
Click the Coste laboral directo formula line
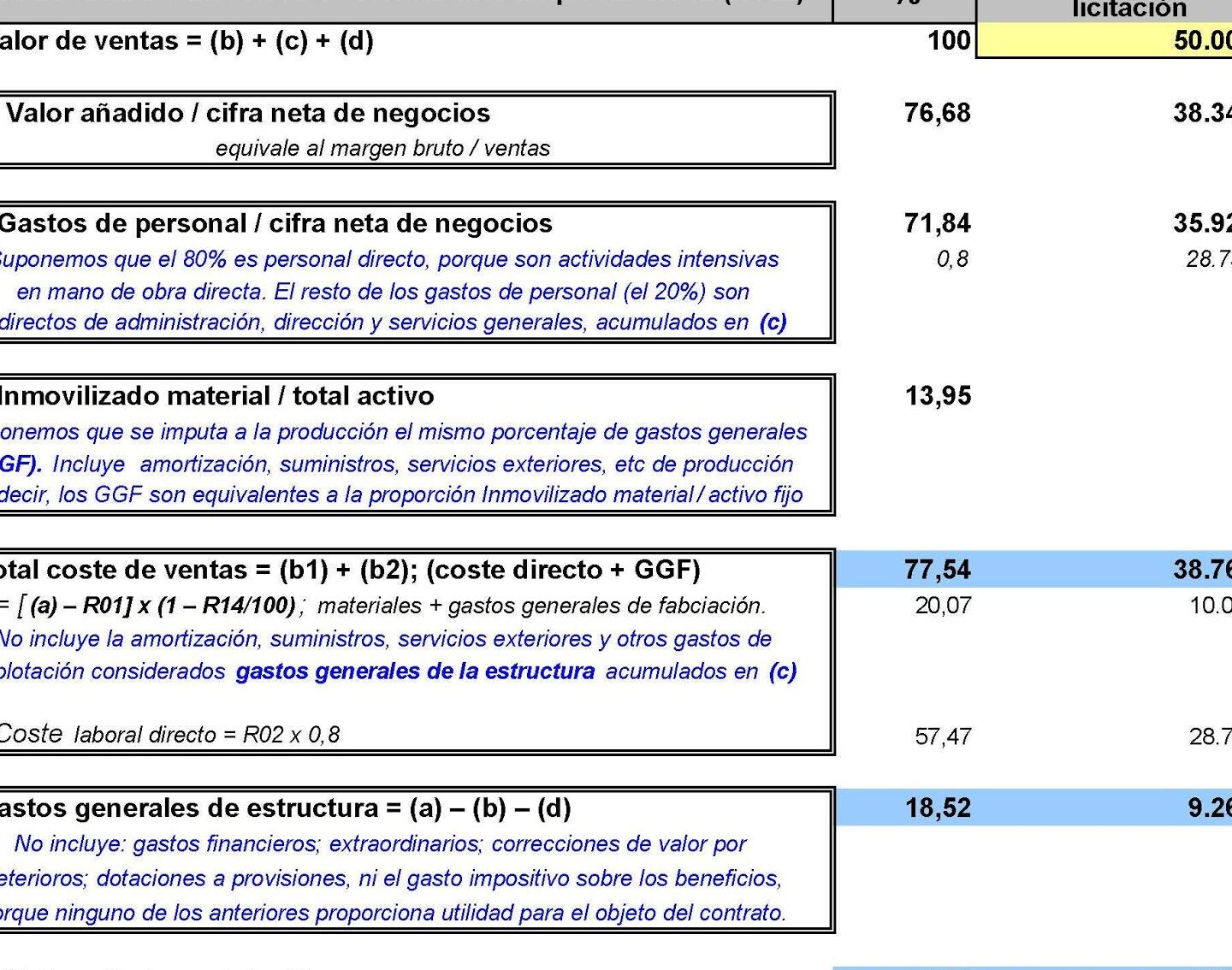click(x=169, y=735)
